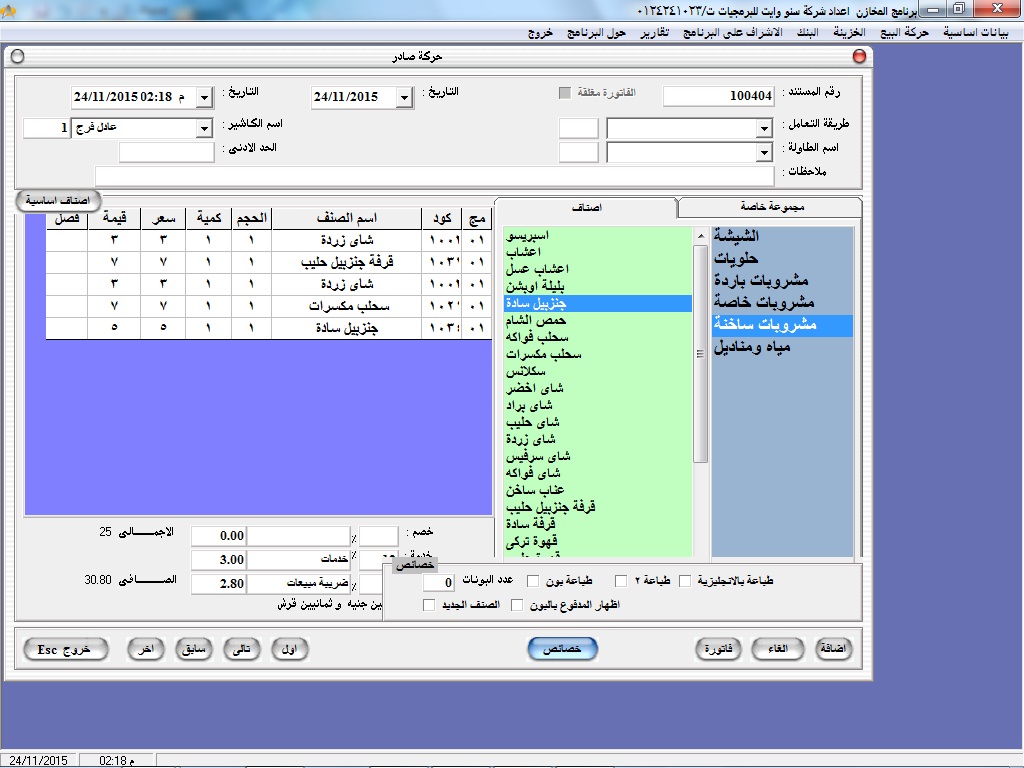Go to next record with تالى button
This screenshot has width=1024, height=768.
click(238, 648)
